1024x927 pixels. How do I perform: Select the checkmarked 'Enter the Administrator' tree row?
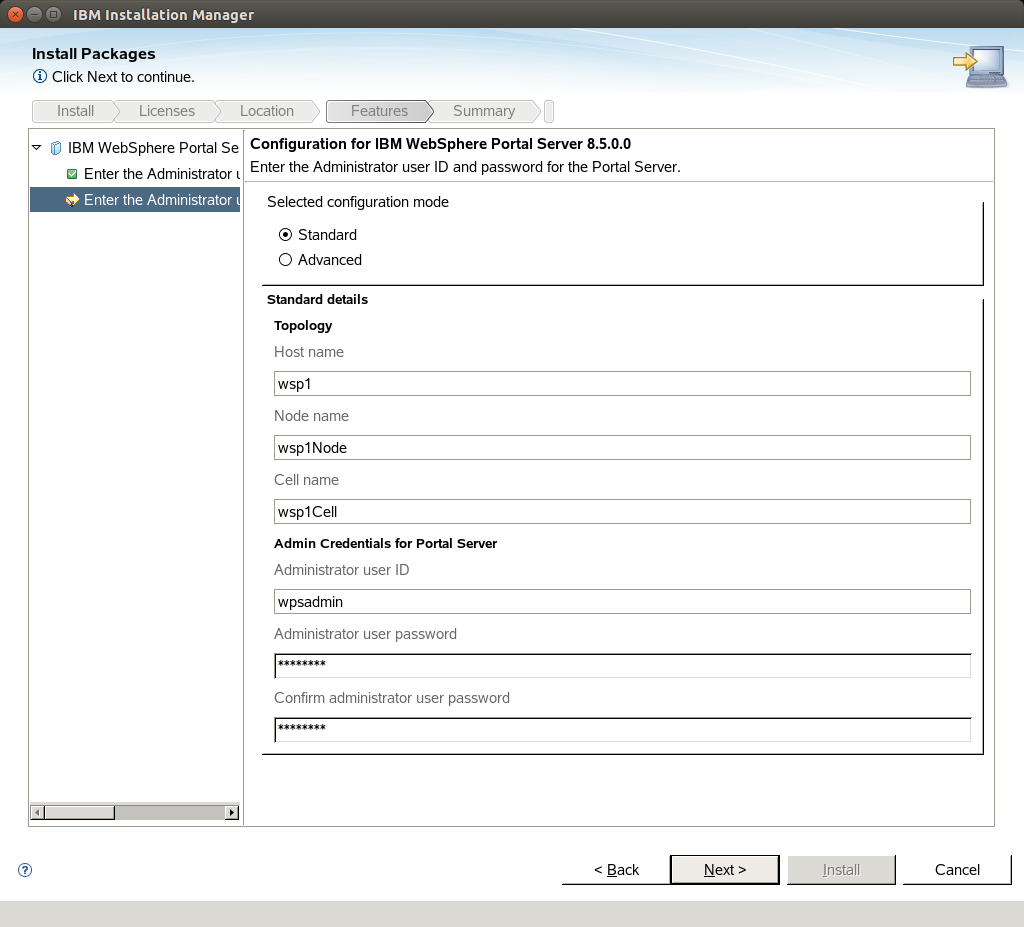tap(162, 174)
